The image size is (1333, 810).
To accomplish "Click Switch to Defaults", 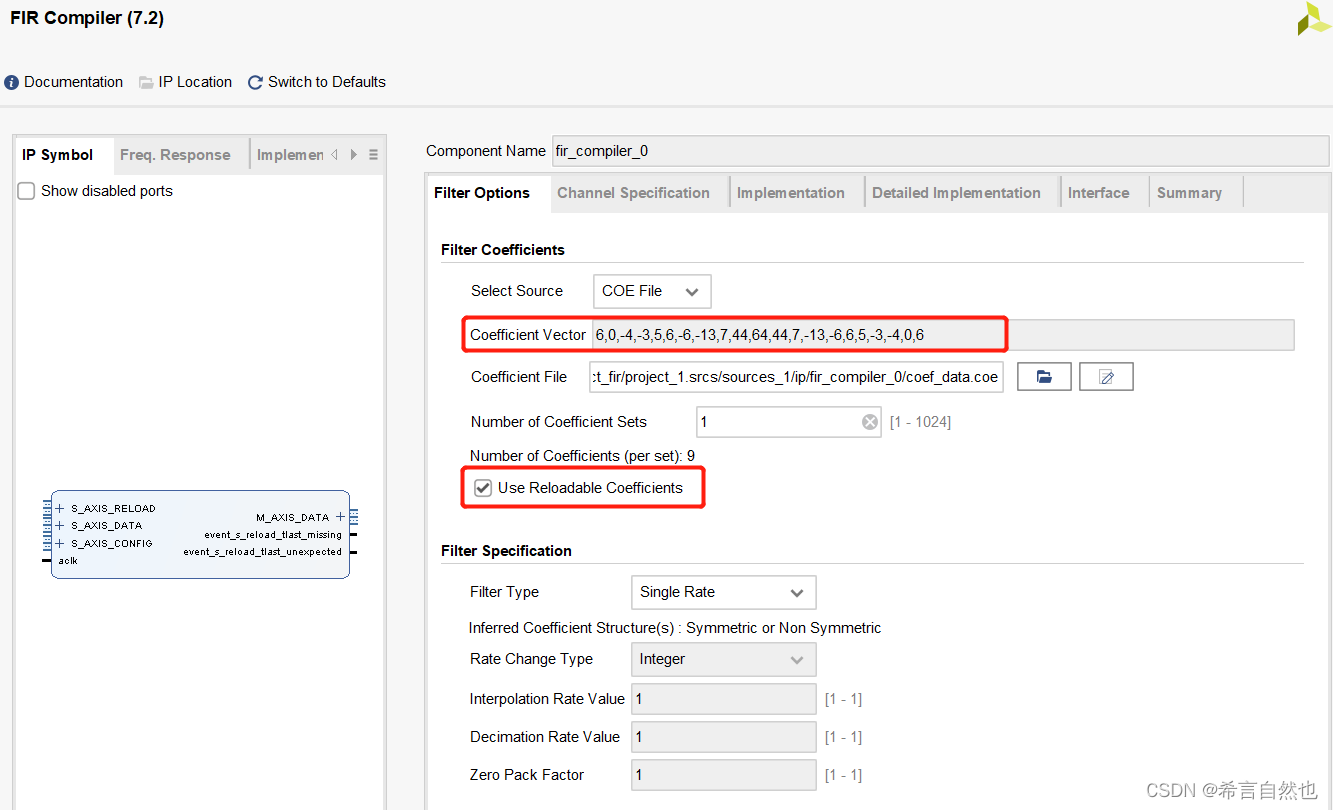I will (x=316, y=82).
